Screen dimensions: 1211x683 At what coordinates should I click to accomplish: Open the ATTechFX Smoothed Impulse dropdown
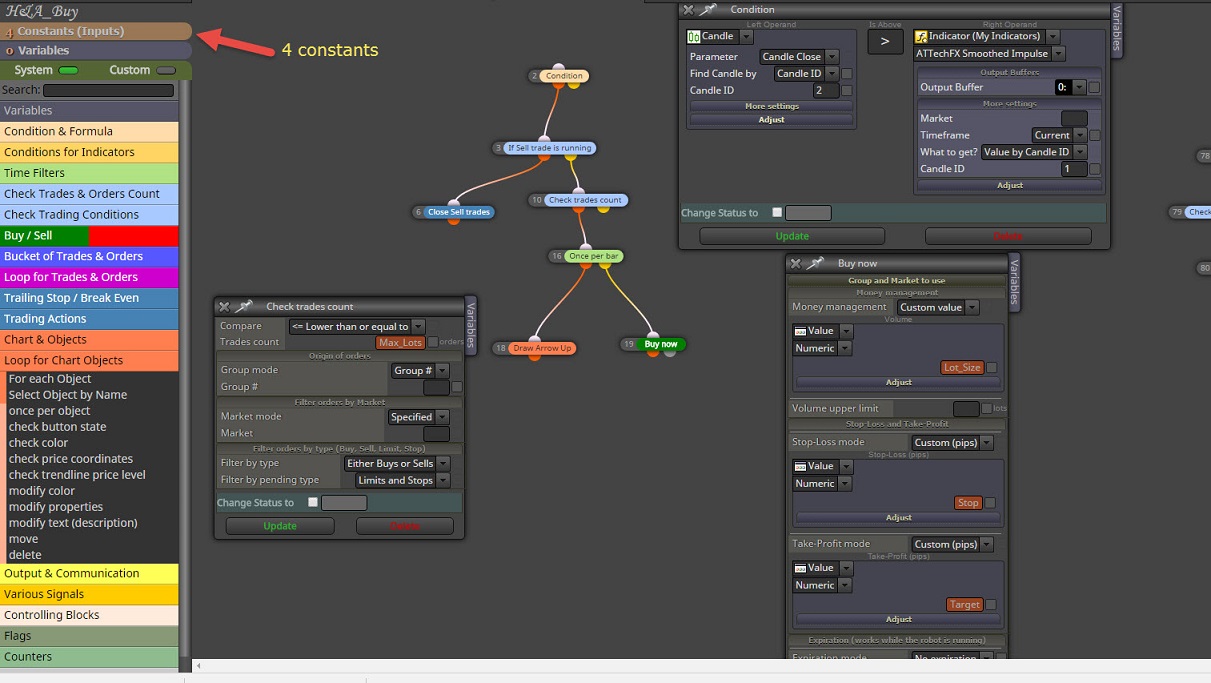point(989,53)
